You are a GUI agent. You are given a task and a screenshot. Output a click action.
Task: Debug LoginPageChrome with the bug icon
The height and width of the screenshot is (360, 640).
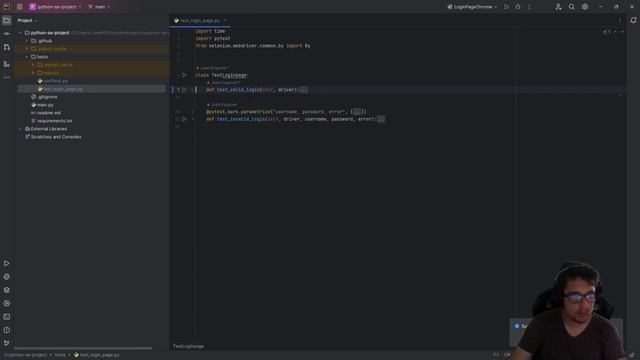tap(518, 7)
